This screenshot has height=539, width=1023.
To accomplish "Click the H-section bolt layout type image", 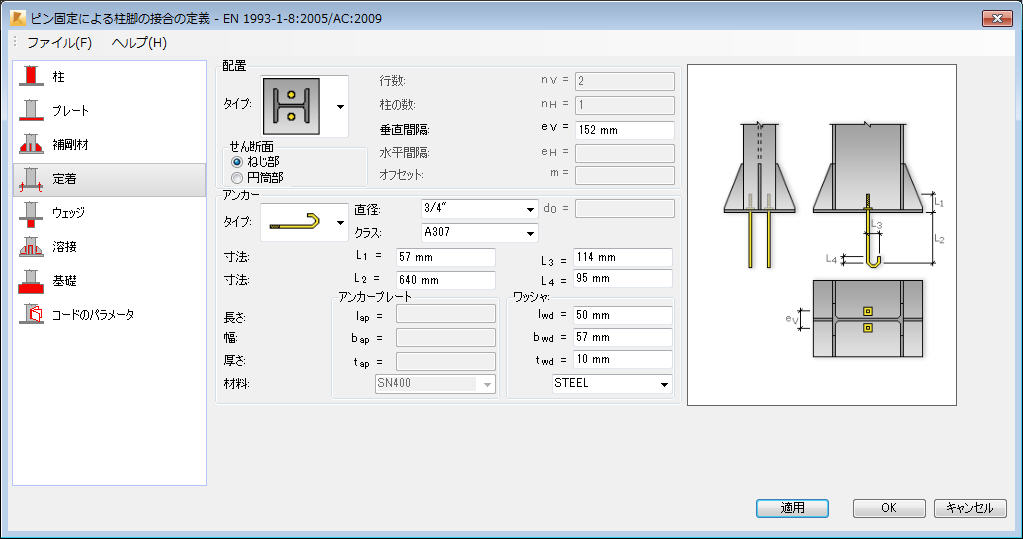I will click(291, 106).
